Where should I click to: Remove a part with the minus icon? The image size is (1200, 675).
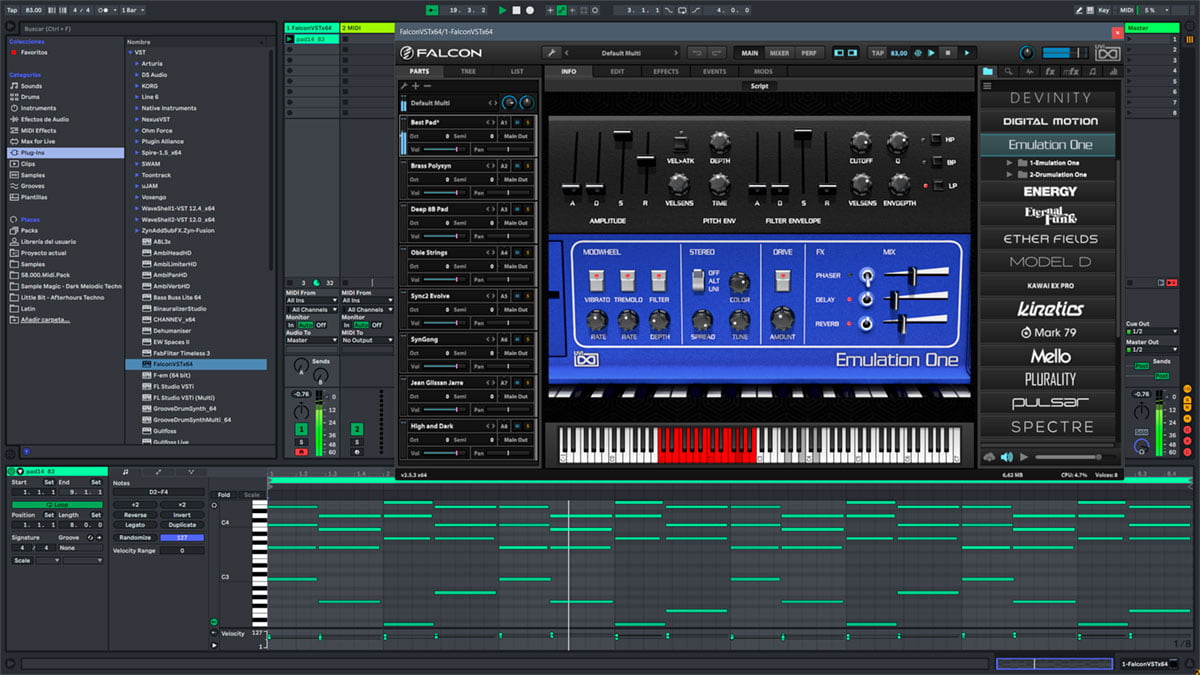point(427,86)
